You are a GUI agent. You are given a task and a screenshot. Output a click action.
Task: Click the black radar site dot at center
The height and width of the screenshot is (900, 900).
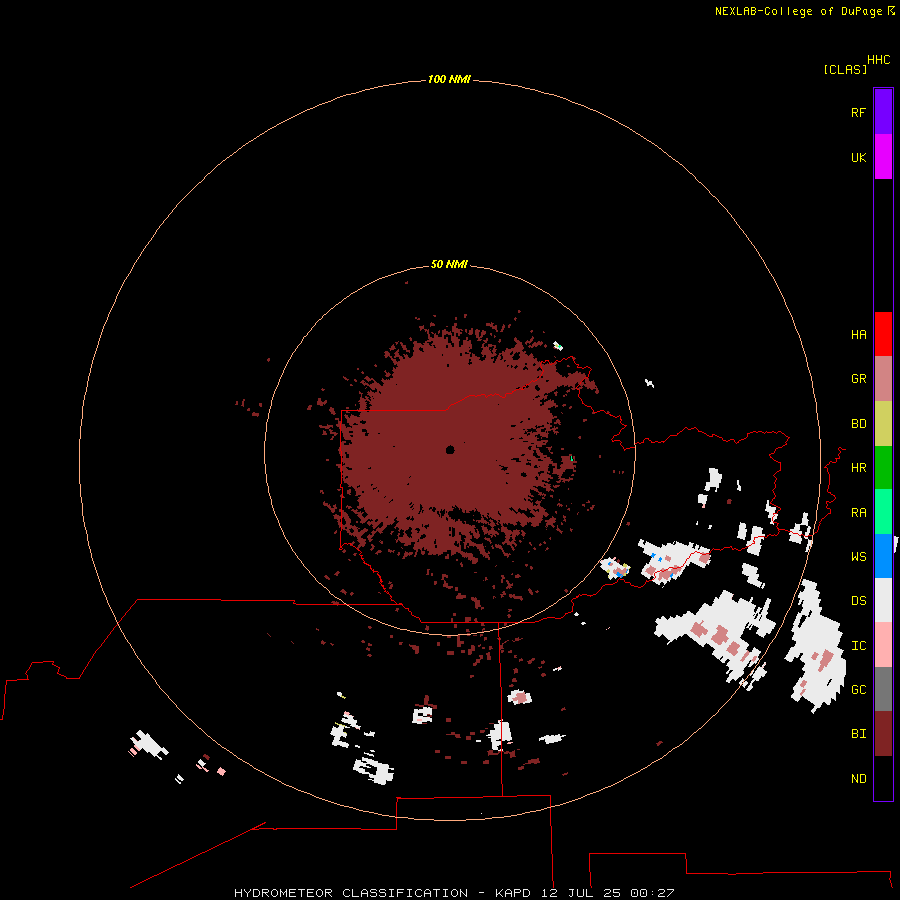point(450,450)
